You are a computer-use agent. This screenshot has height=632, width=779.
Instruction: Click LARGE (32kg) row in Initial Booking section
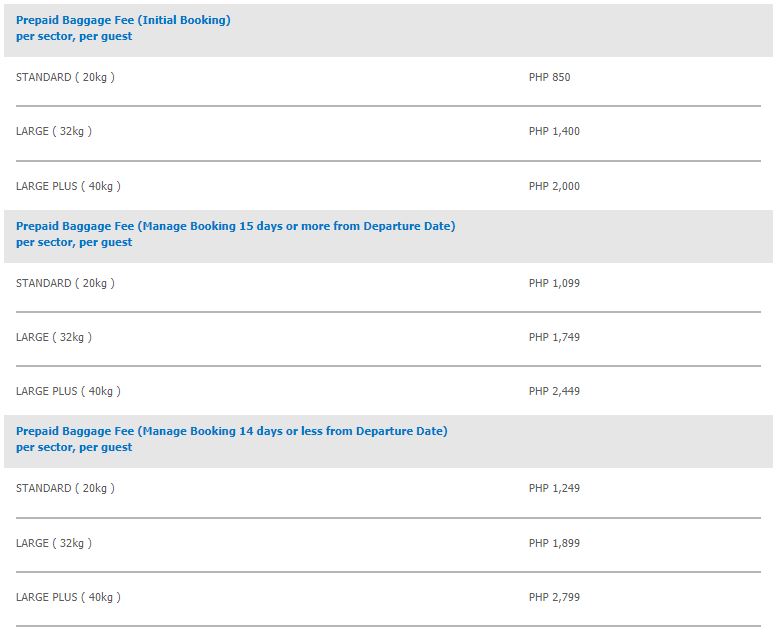click(54, 131)
